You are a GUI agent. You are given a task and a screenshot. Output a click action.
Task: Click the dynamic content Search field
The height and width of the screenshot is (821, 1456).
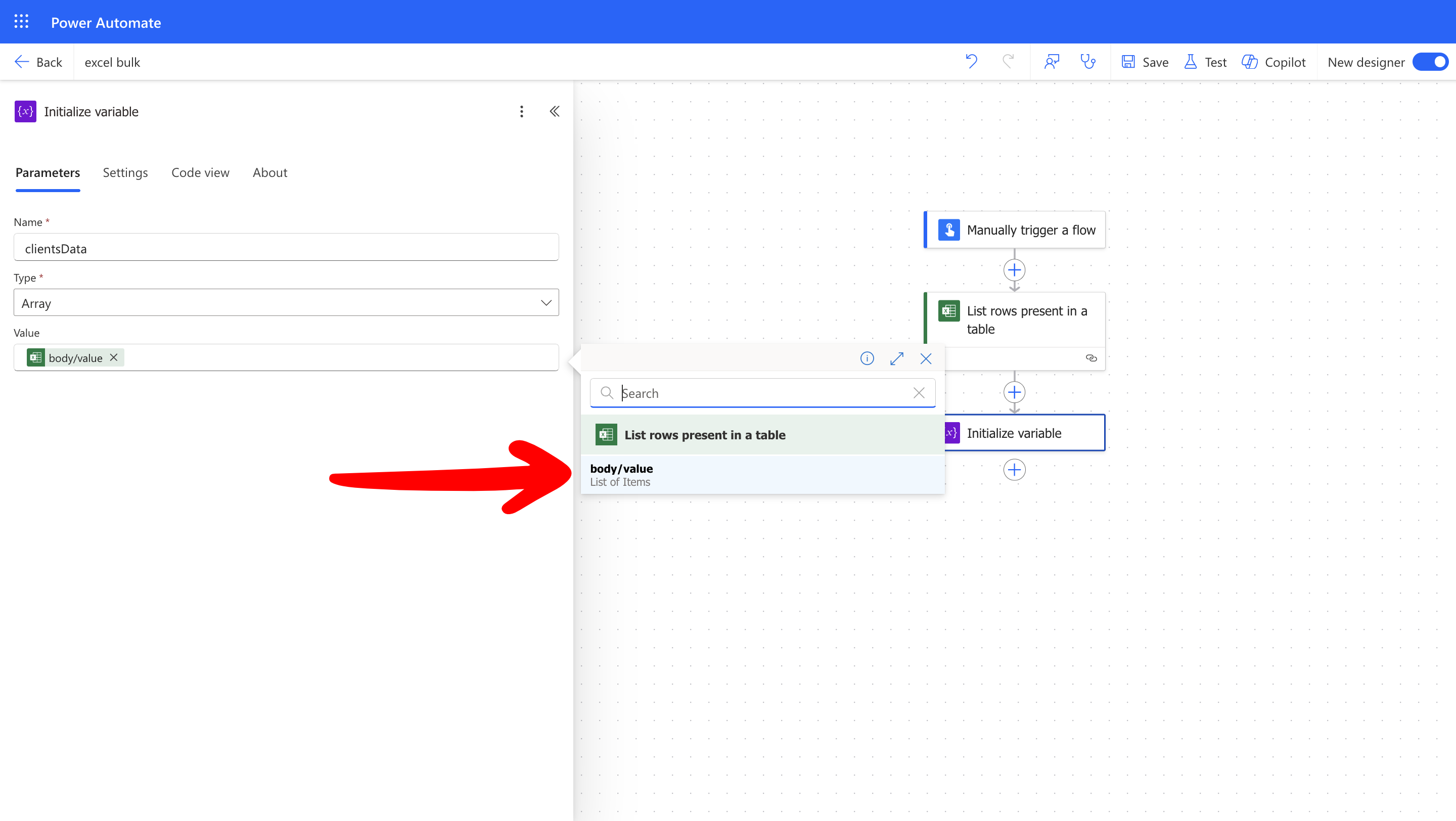(762, 393)
